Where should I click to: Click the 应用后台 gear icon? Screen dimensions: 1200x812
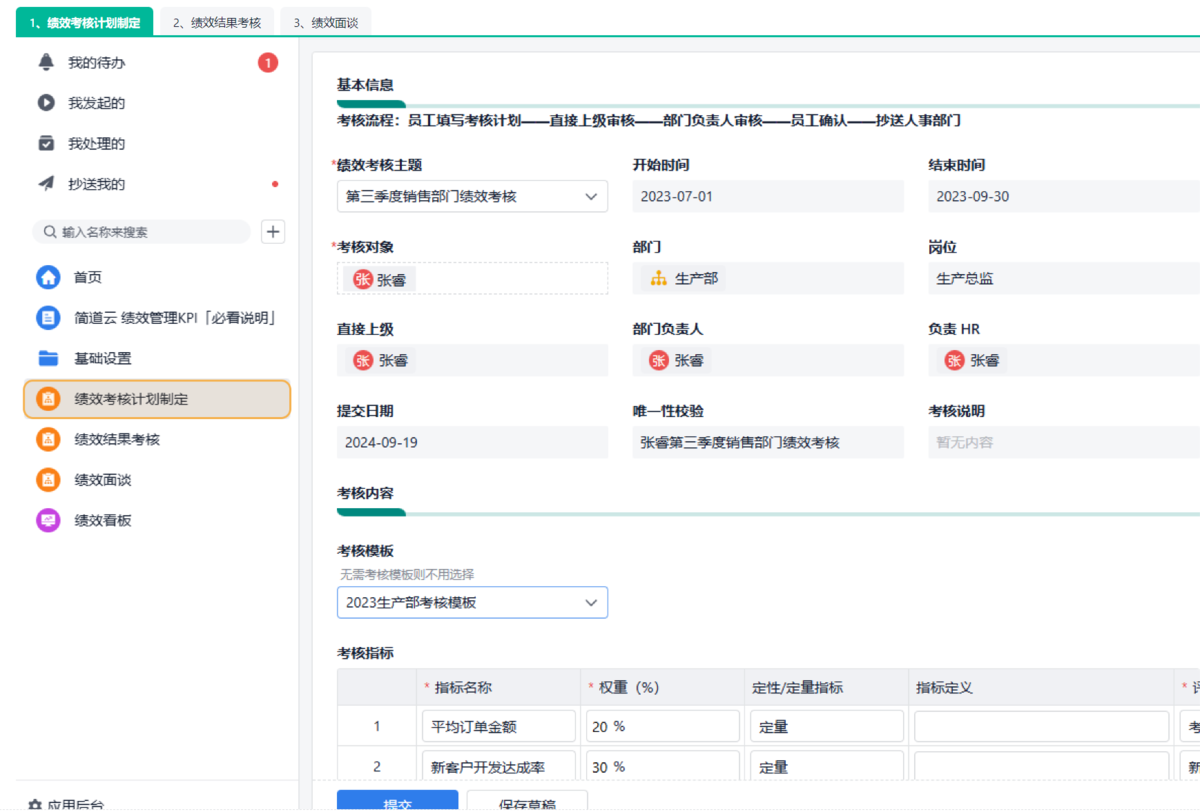[35, 805]
